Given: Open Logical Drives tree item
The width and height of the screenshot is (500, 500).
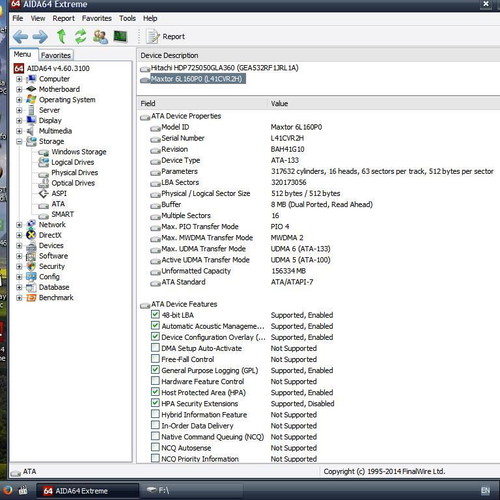Looking at the screenshot, I should click(73, 162).
